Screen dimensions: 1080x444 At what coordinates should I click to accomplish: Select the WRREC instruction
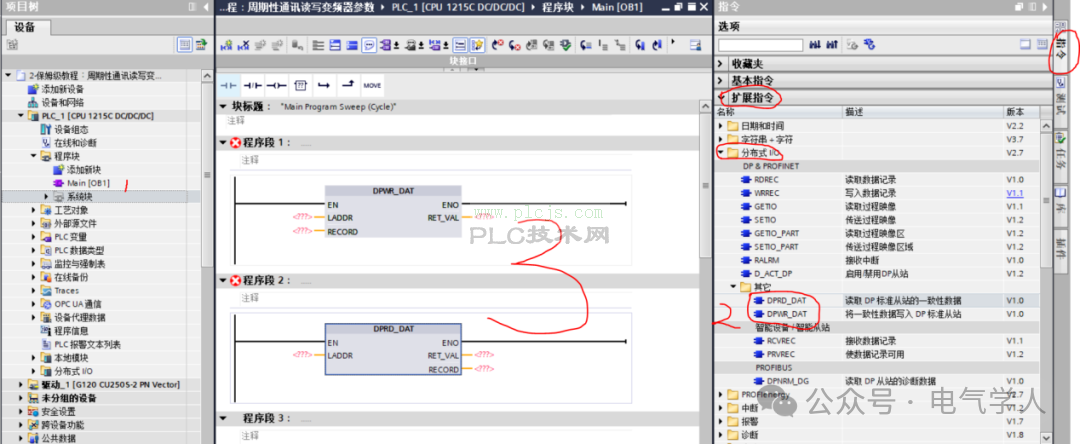[767, 193]
